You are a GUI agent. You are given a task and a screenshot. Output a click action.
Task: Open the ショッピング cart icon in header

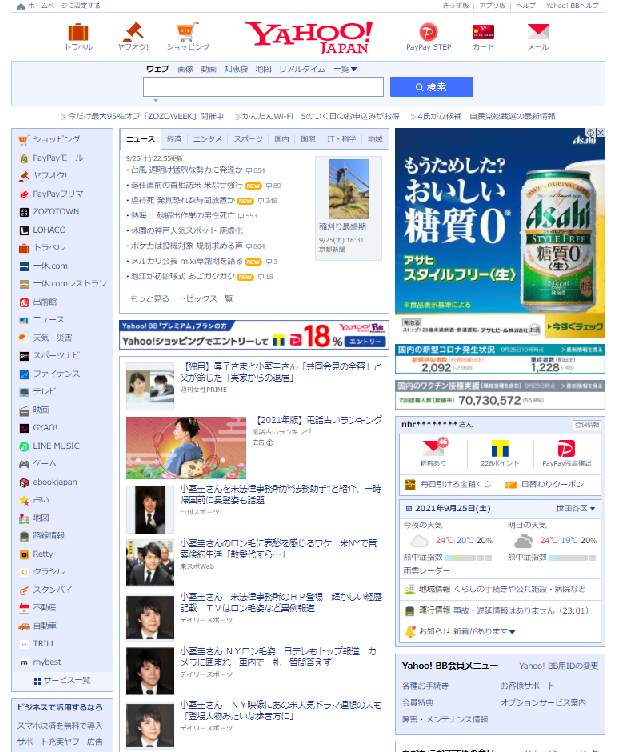click(187, 32)
